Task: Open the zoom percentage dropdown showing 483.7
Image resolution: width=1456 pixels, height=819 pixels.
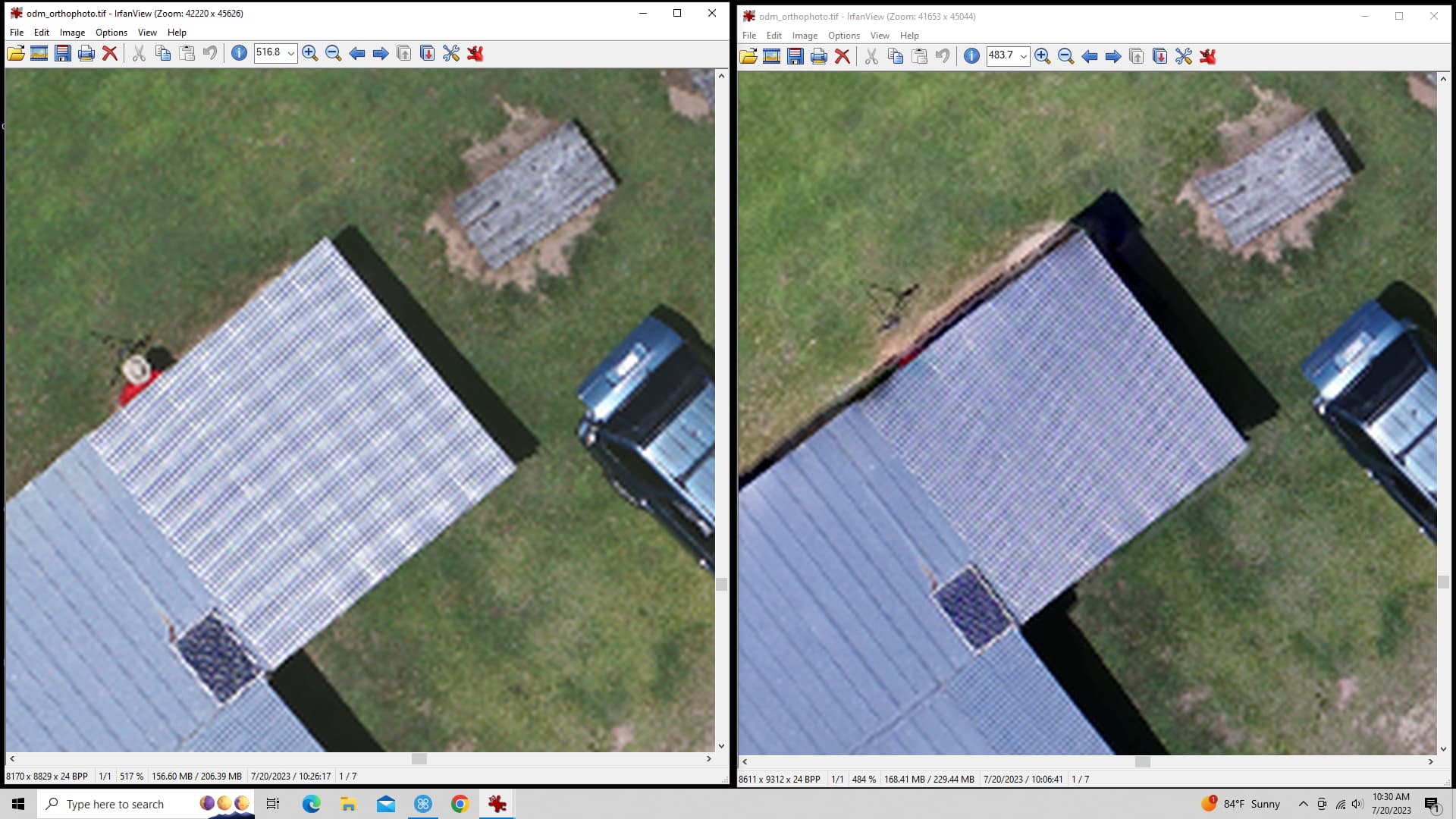Action: point(1025,56)
